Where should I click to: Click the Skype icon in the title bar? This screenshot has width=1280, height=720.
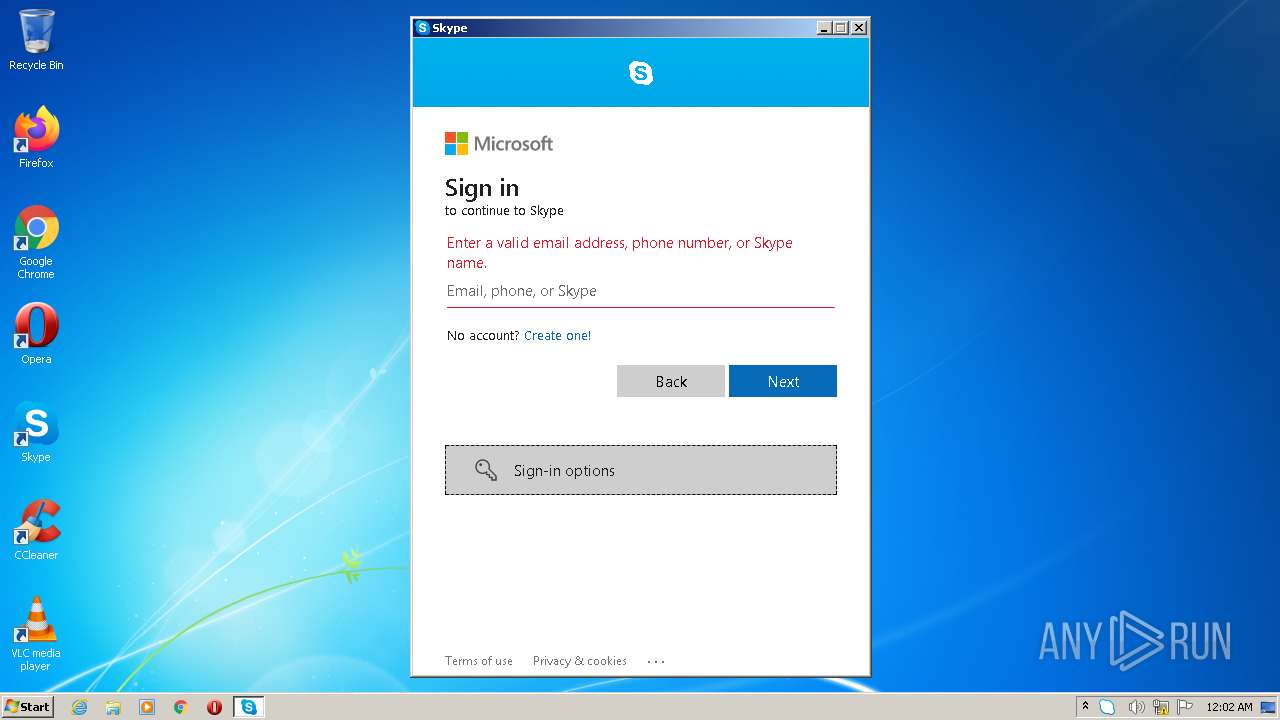[423, 28]
